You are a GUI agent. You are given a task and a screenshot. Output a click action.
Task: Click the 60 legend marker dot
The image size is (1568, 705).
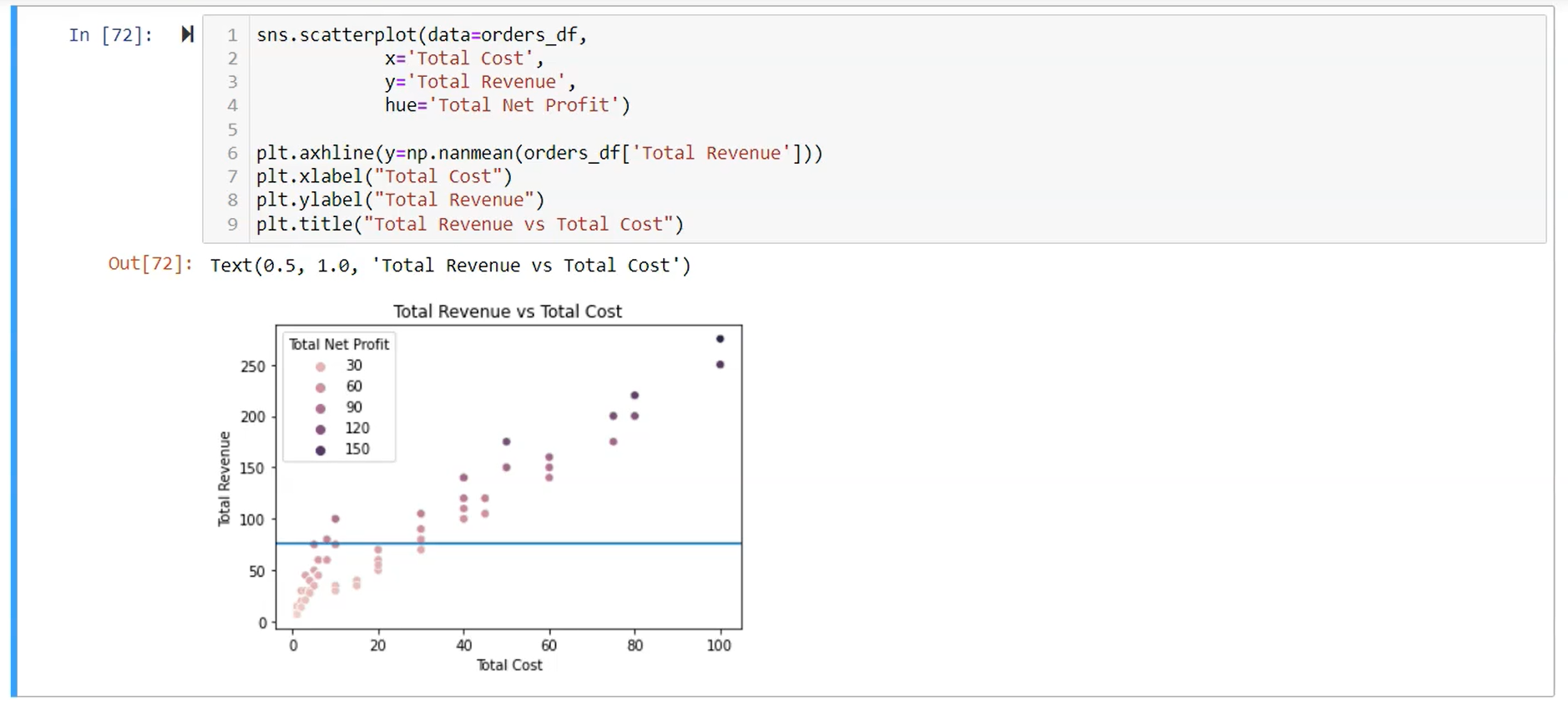click(x=320, y=388)
